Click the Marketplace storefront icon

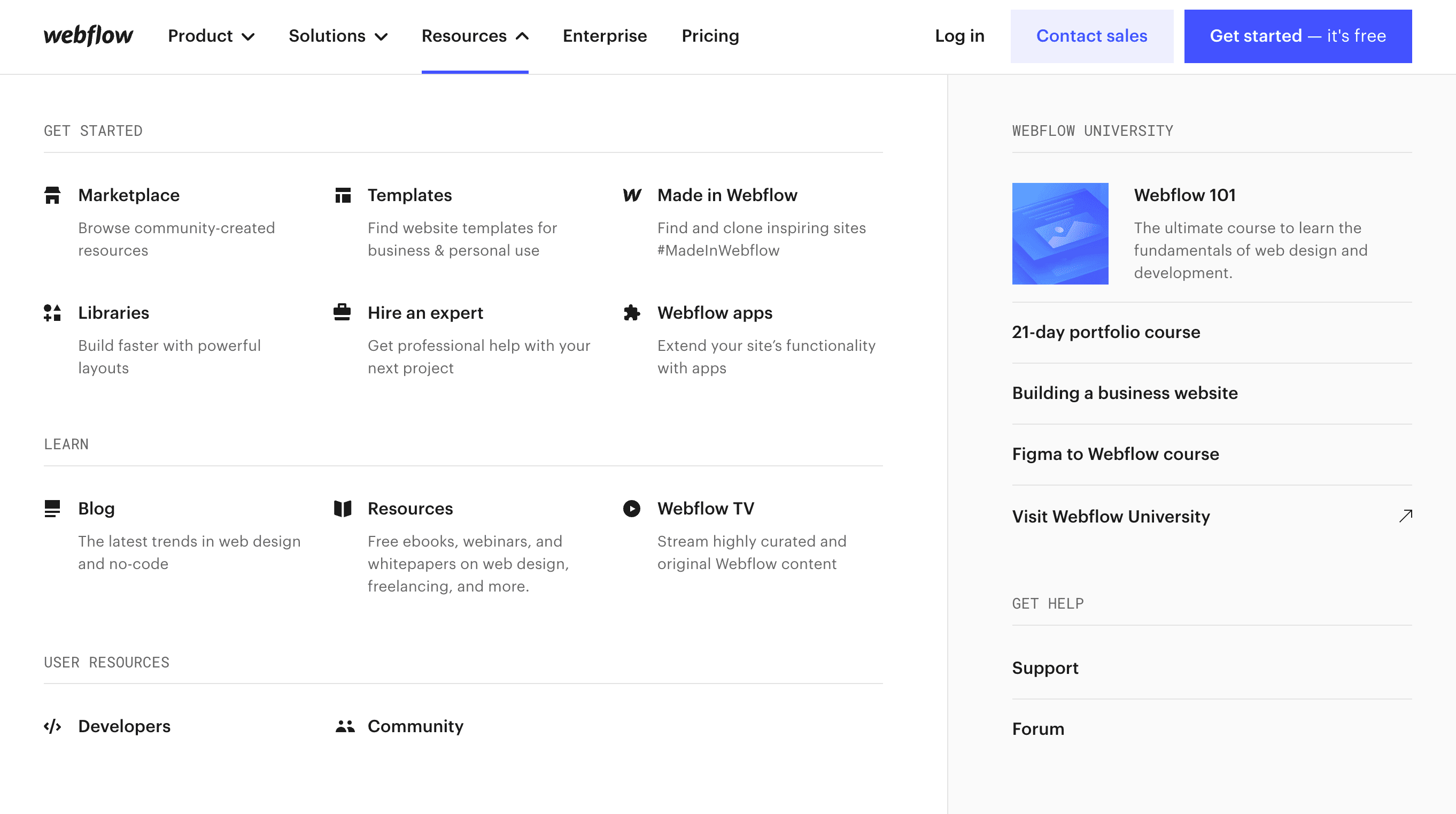tap(52, 195)
